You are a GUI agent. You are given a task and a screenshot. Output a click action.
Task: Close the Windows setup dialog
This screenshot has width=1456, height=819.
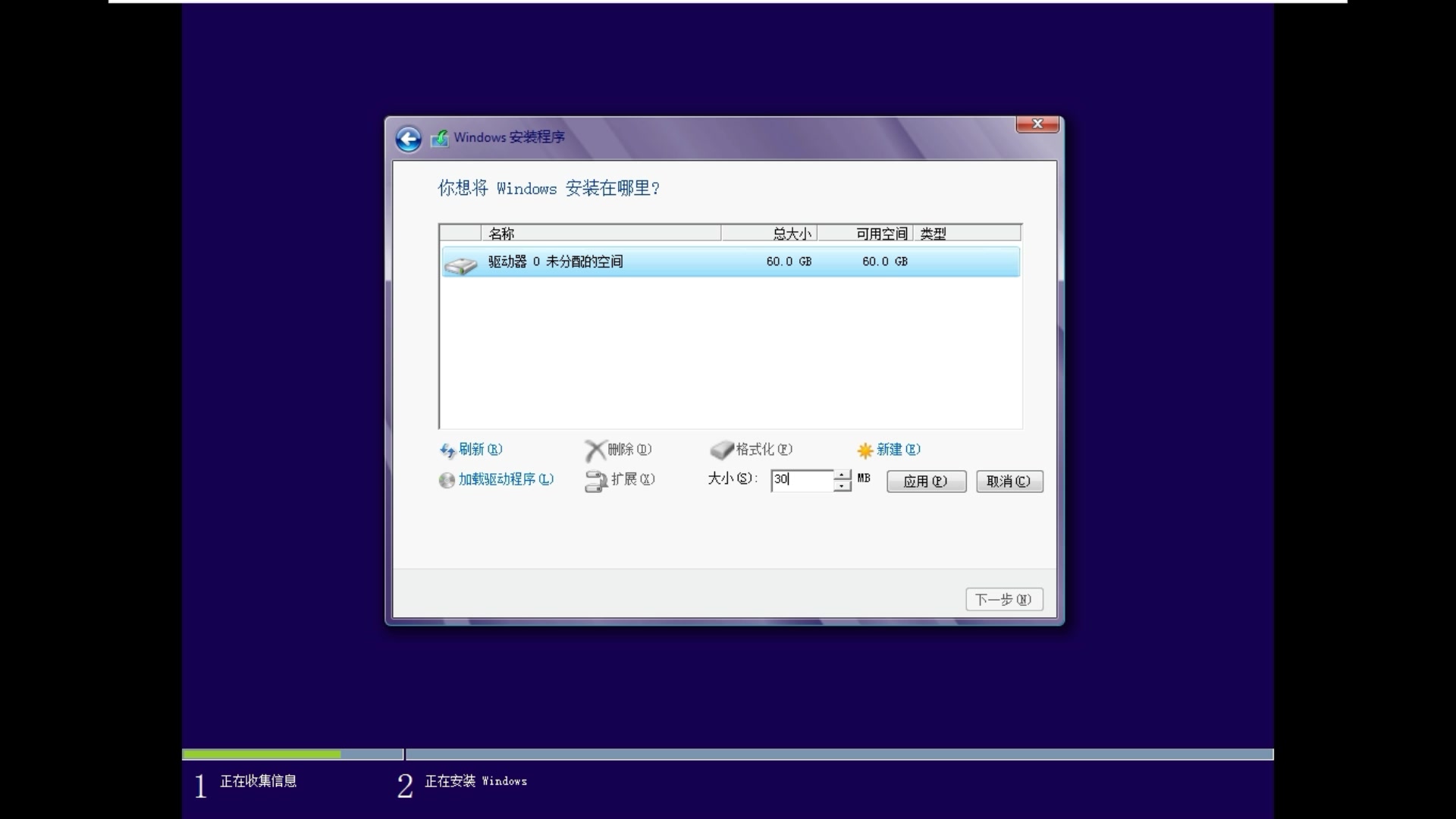click(1037, 124)
